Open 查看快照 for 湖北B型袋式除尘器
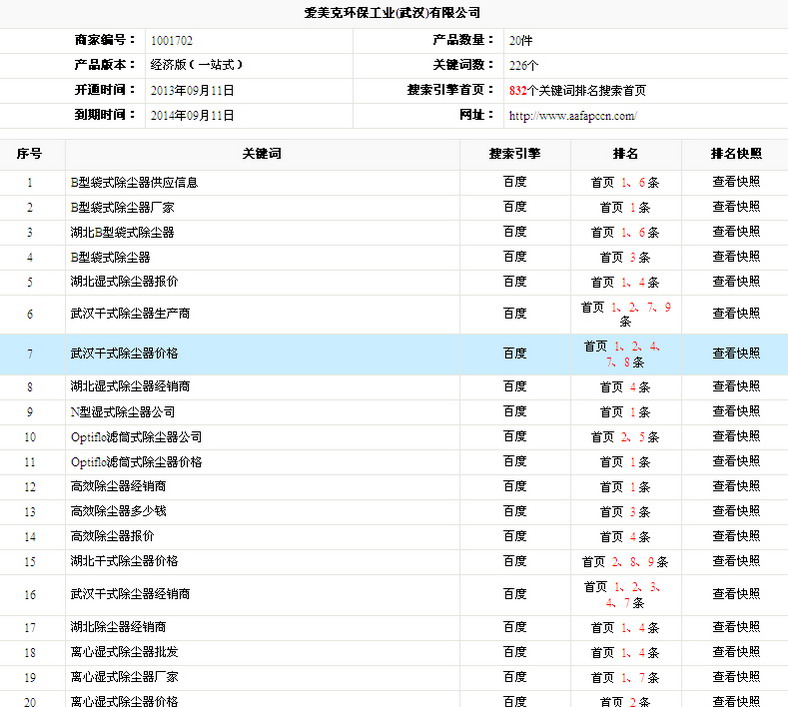 point(736,232)
